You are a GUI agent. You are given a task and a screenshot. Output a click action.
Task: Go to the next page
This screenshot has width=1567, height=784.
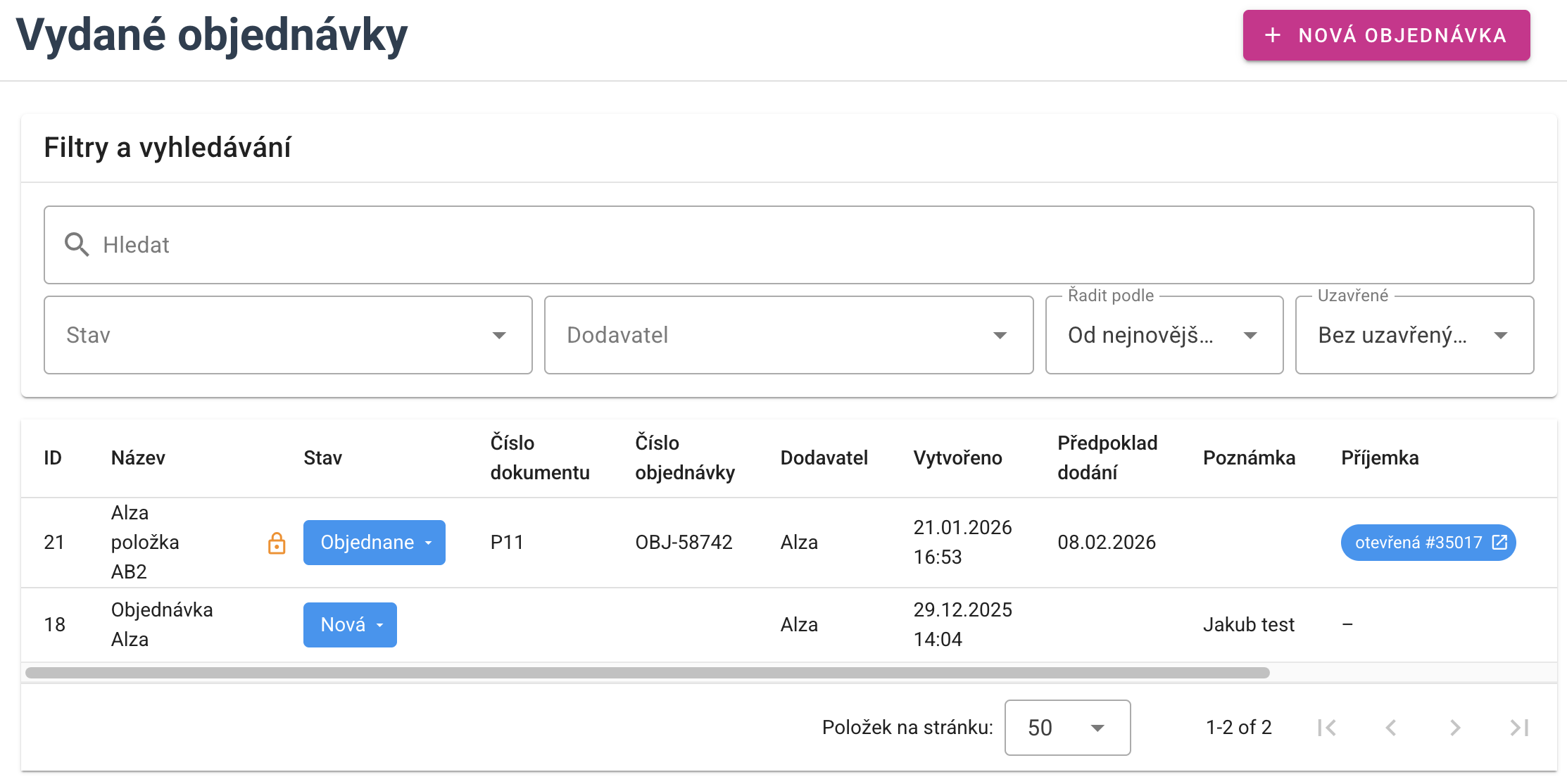pos(1455,728)
